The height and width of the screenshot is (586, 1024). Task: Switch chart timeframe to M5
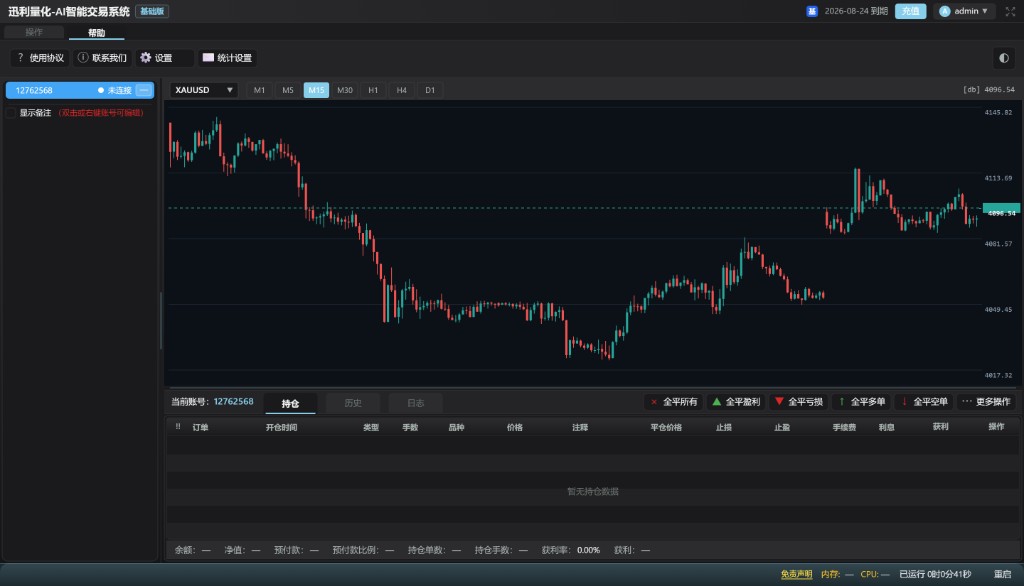tap(288, 90)
